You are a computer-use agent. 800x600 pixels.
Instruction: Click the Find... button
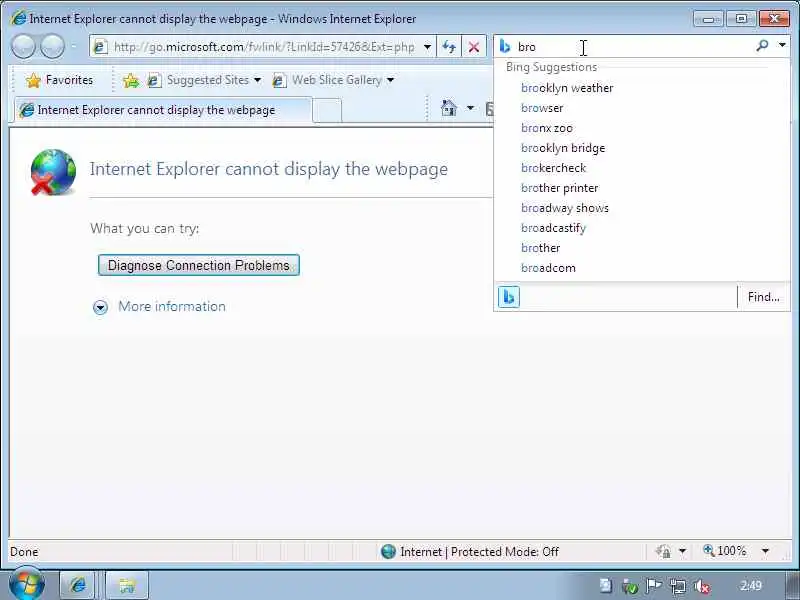coord(763,297)
